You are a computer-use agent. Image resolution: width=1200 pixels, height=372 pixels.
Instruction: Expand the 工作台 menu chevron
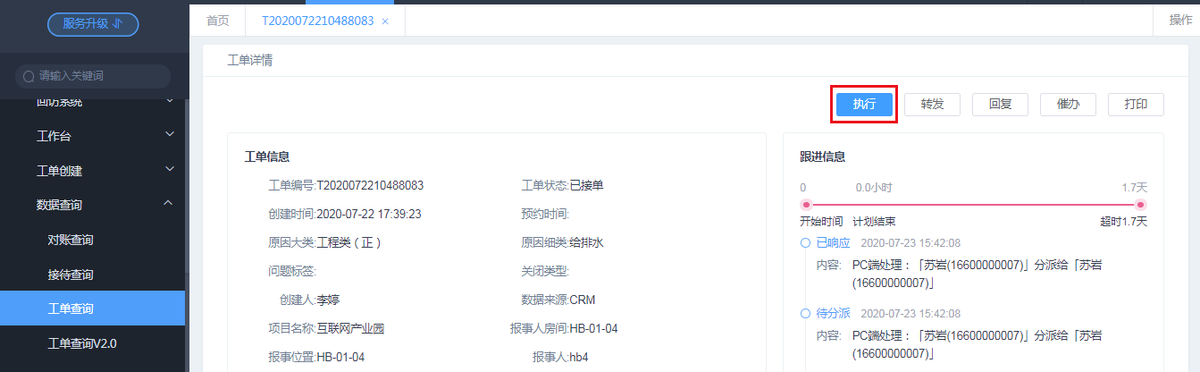tap(169, 135)
